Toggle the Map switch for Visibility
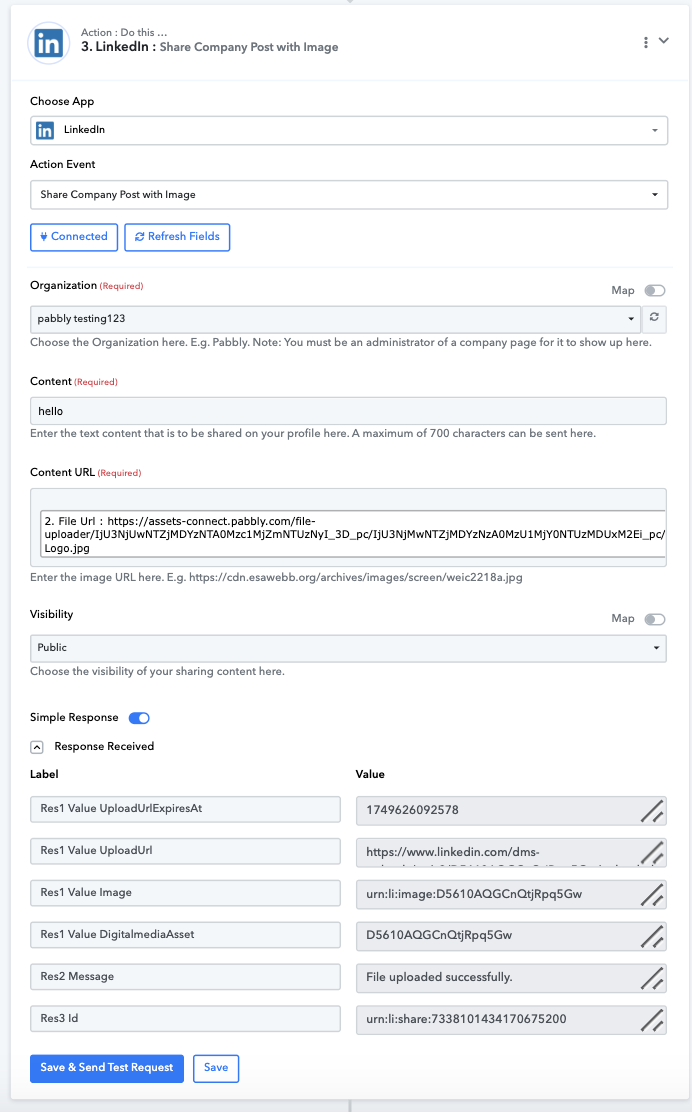 click(654, 619)
